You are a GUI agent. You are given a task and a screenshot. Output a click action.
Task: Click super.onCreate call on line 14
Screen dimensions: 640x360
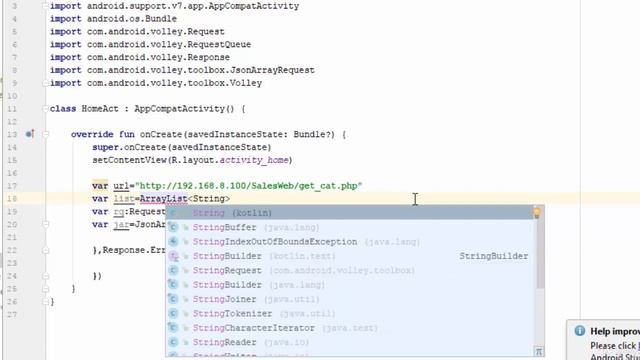click(x=182, y=147)
